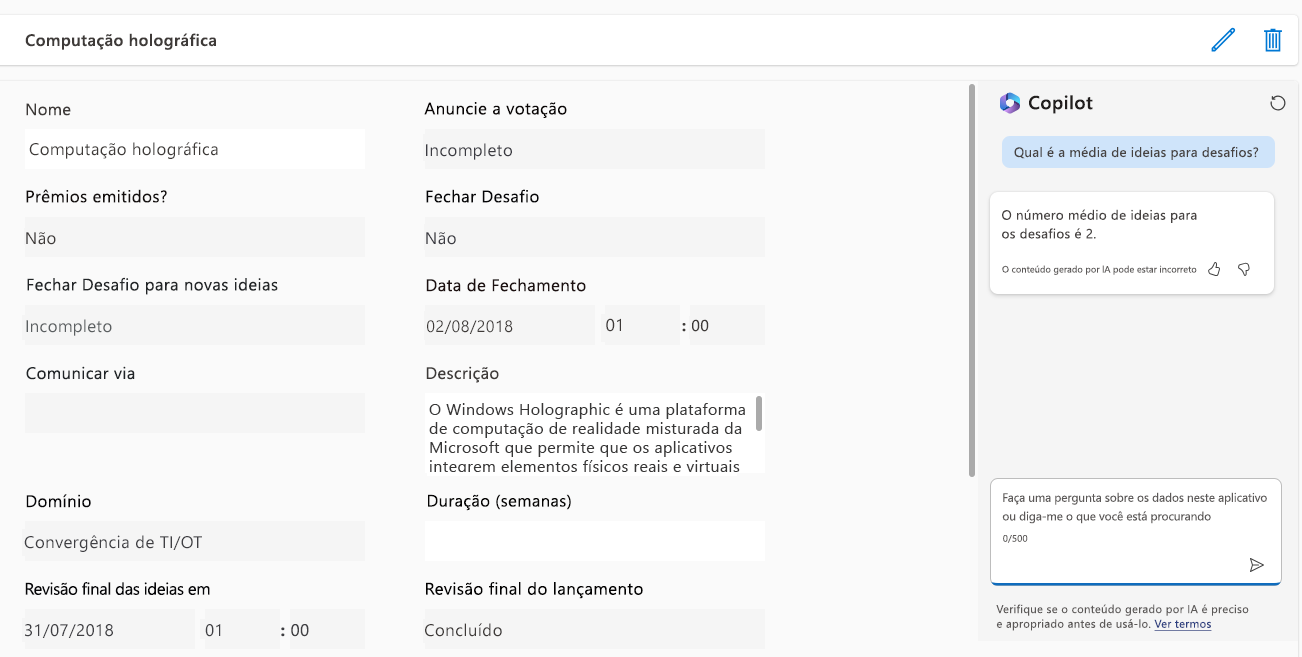Click the pencil edit icon

point(1223,40)
